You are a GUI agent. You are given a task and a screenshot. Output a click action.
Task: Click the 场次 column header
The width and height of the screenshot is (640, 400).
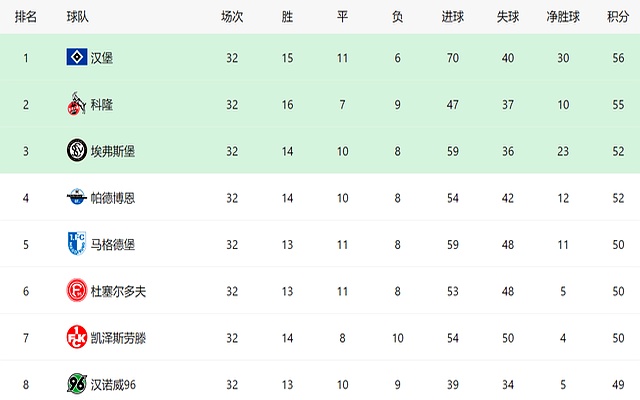[232, 17]
